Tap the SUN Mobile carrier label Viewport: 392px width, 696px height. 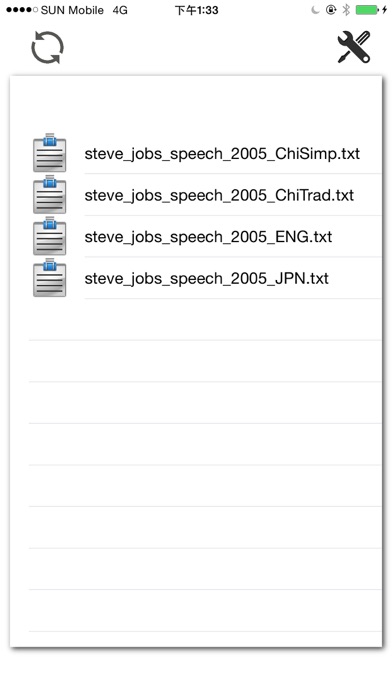point(72,10)
